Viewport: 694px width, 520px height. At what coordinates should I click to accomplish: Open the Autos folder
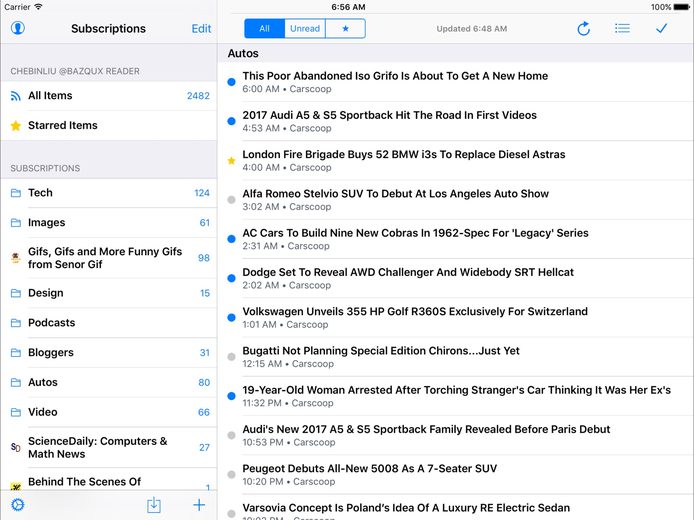(109, 382)
